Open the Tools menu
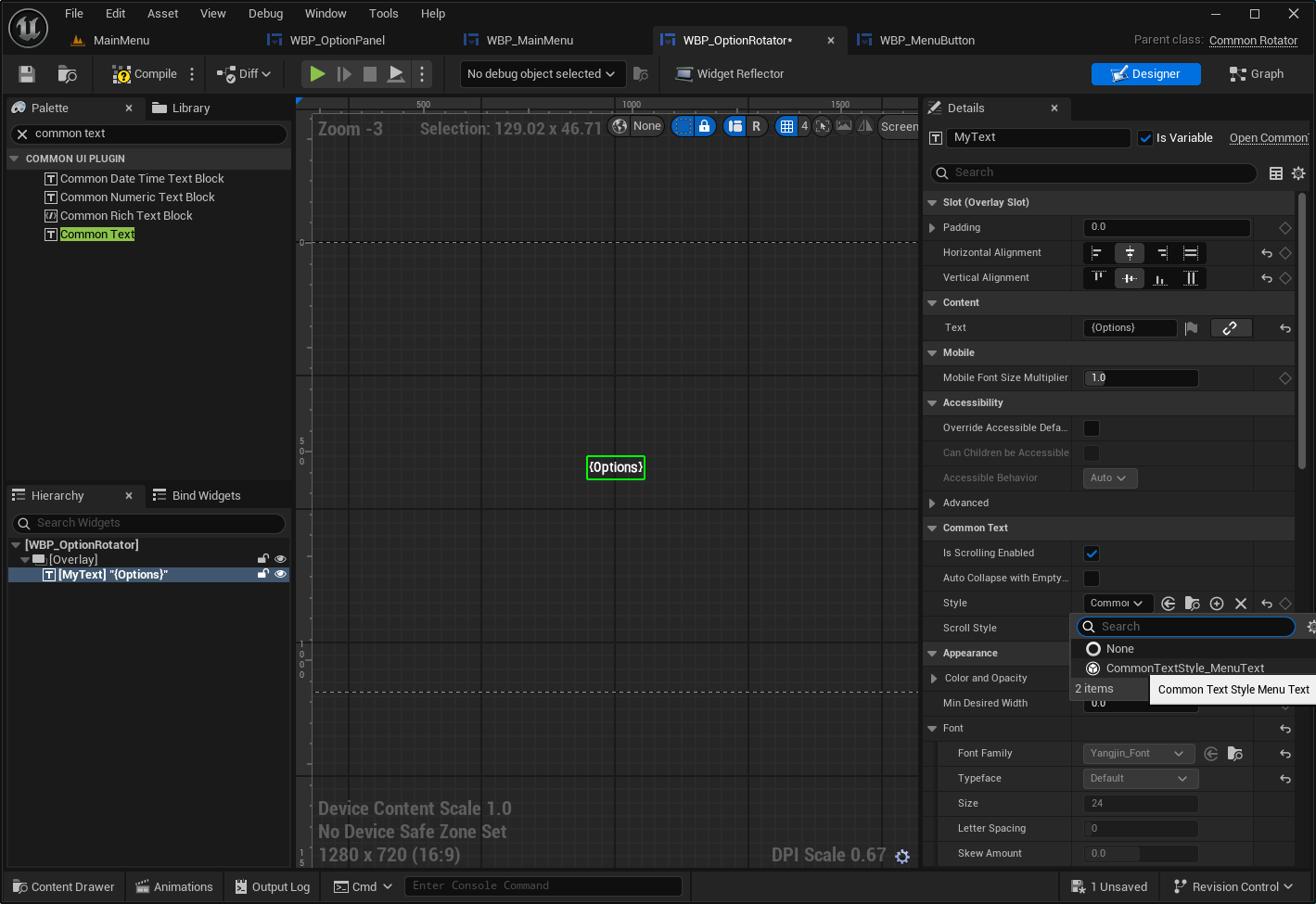 383,14
